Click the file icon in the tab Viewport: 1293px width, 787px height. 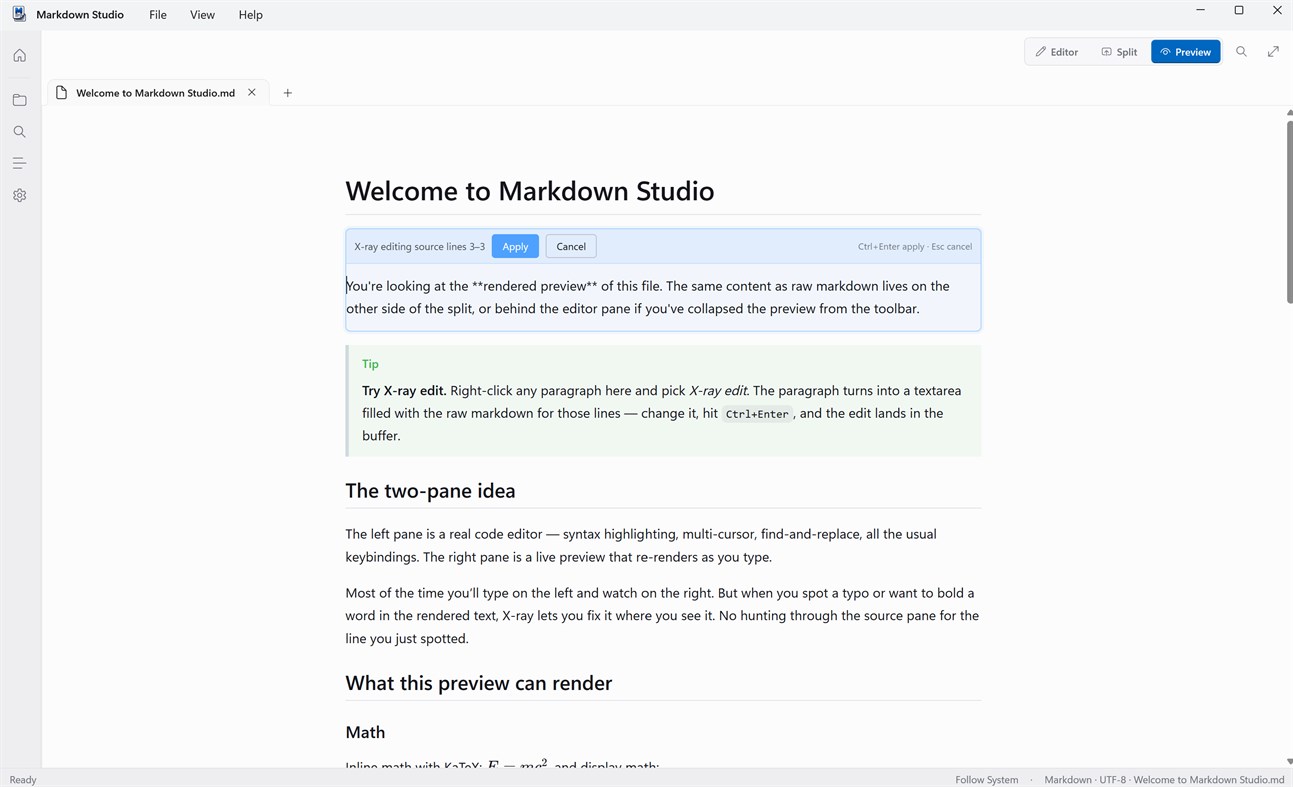click(62, 93)
